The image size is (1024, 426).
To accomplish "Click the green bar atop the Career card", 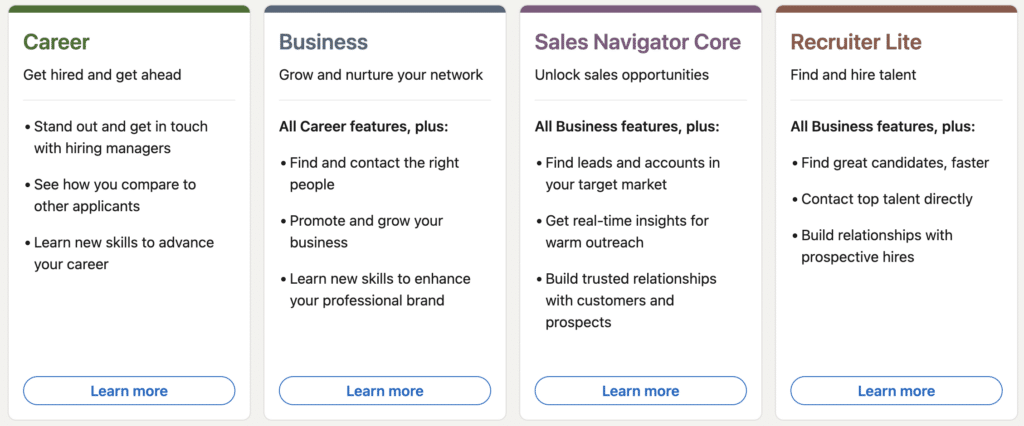I will (129, 9).
